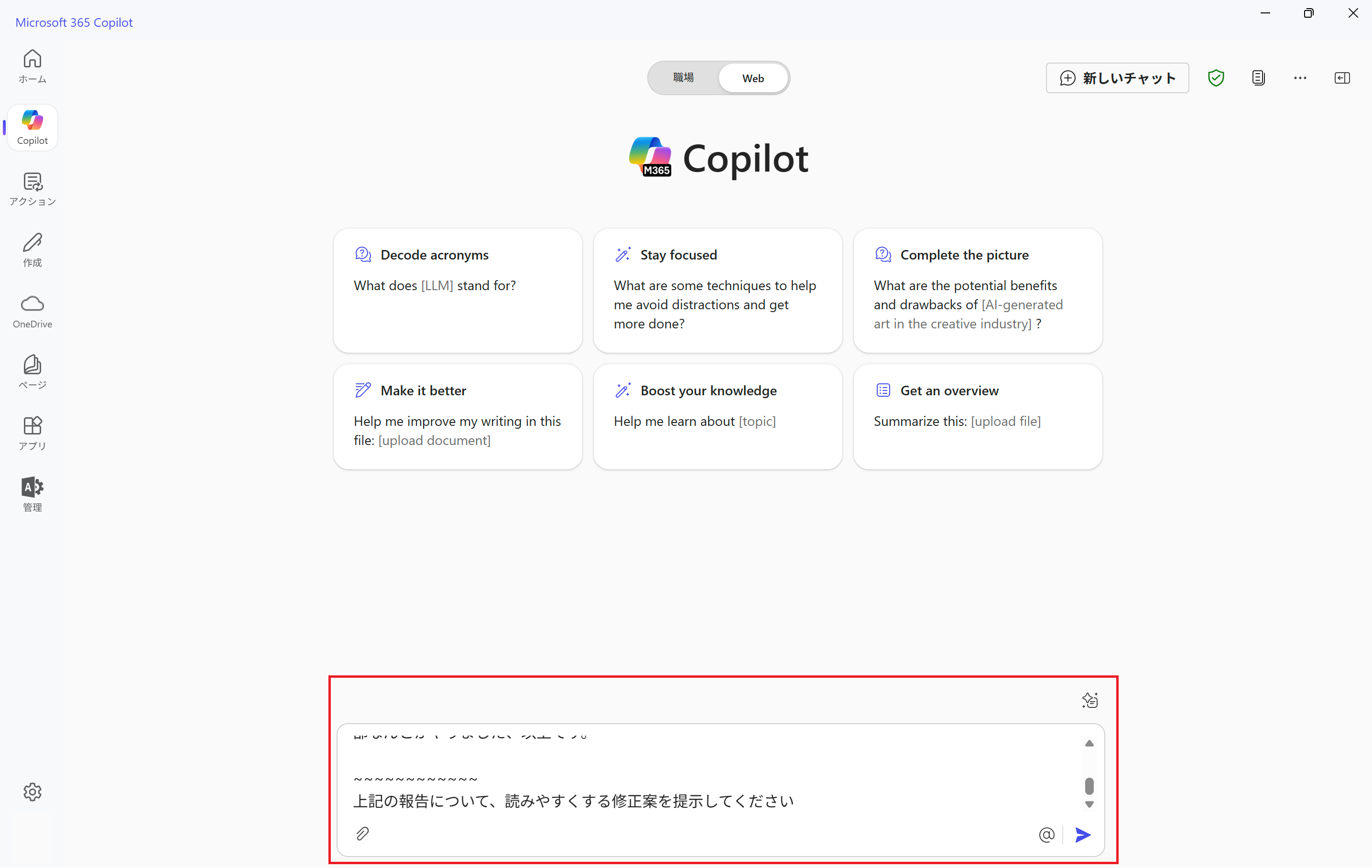
Task: Click the scroll-up arrow in the message box
Action: pos(1089,743)
